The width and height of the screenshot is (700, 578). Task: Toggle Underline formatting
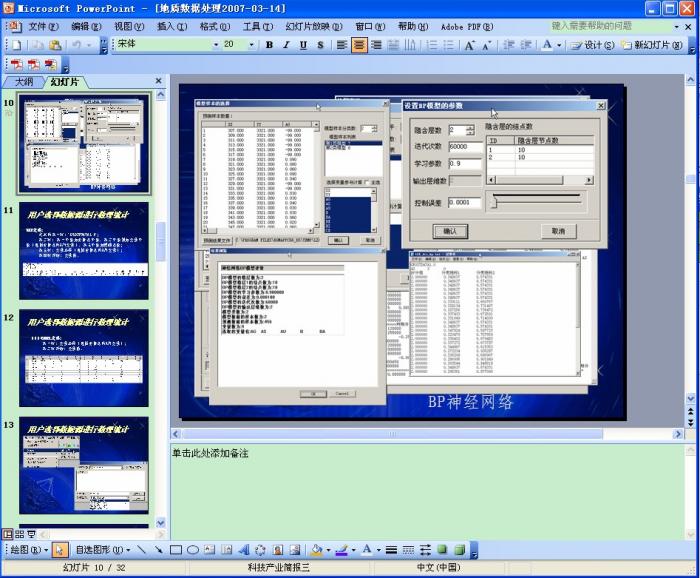click(303, 45)
